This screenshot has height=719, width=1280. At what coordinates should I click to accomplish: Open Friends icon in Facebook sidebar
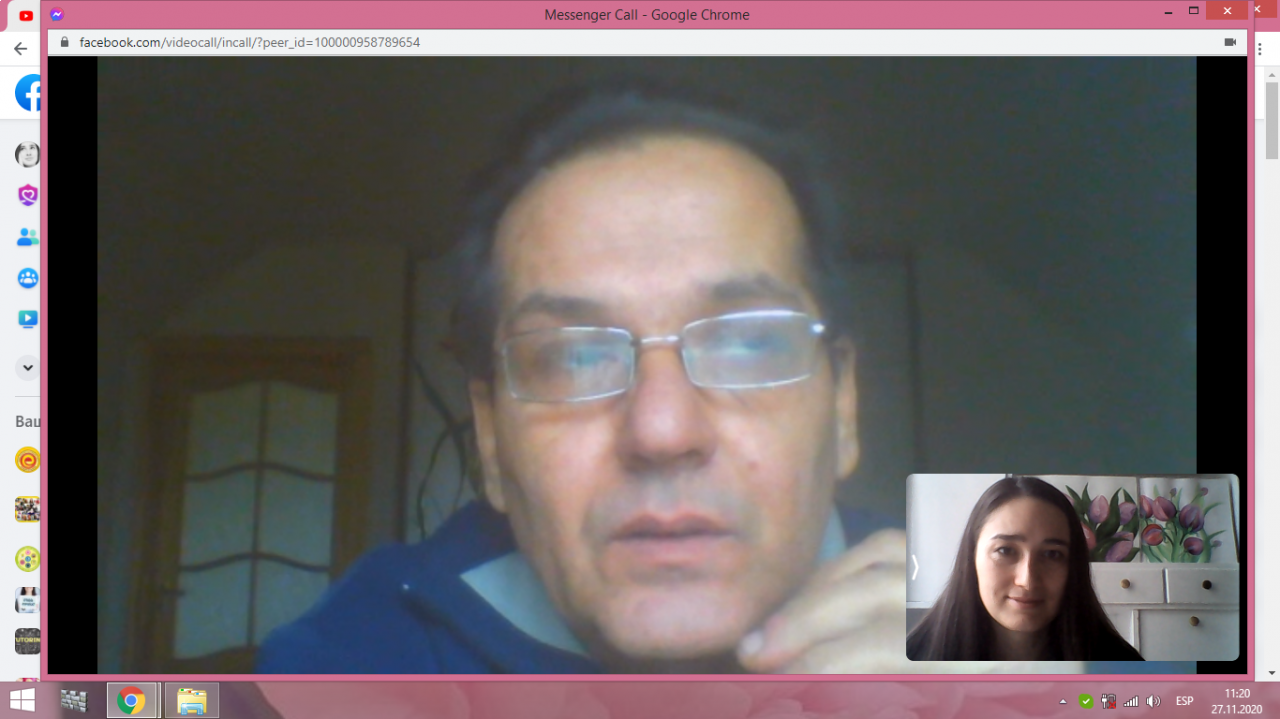(28, 237)
